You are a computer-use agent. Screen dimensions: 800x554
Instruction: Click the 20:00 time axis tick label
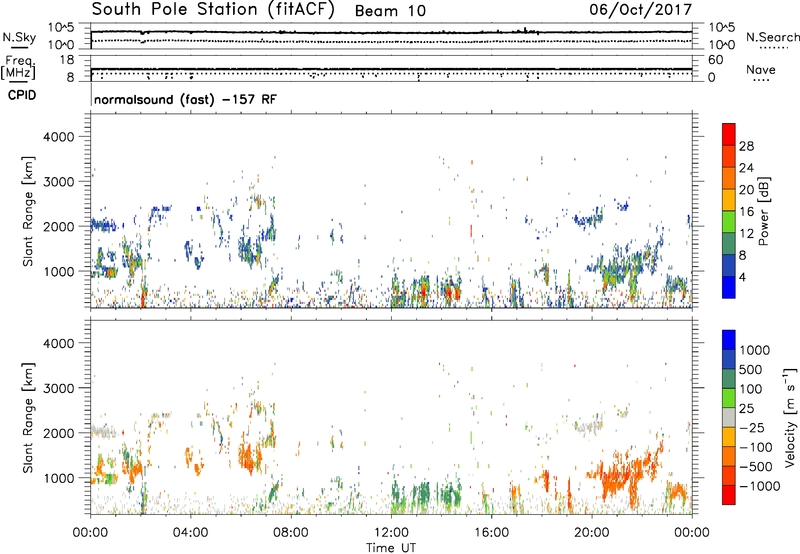pos(591,533)
